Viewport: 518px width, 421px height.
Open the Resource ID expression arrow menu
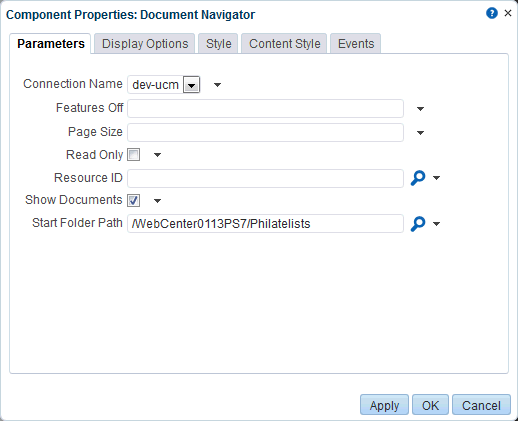pos(436,178)
